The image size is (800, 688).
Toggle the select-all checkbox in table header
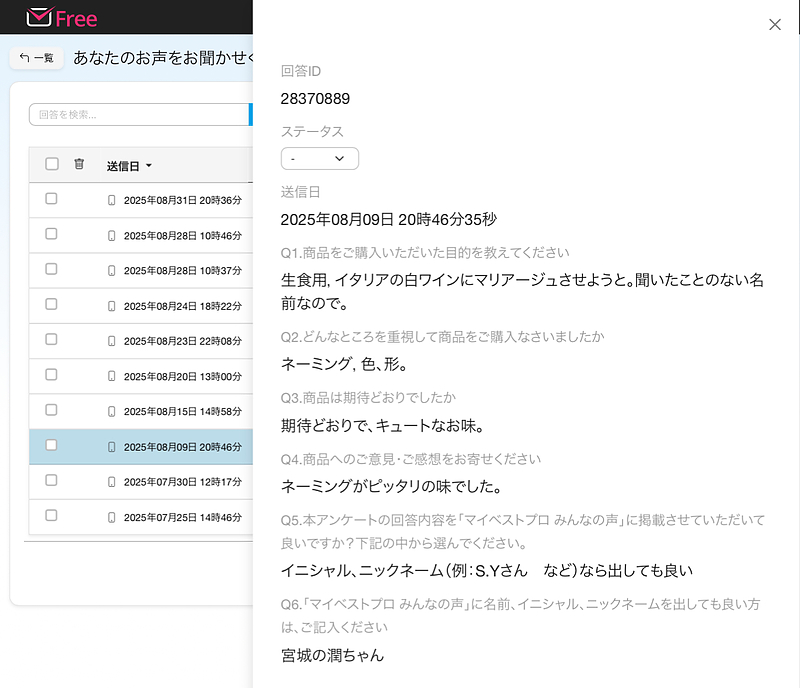pos(52,165)
